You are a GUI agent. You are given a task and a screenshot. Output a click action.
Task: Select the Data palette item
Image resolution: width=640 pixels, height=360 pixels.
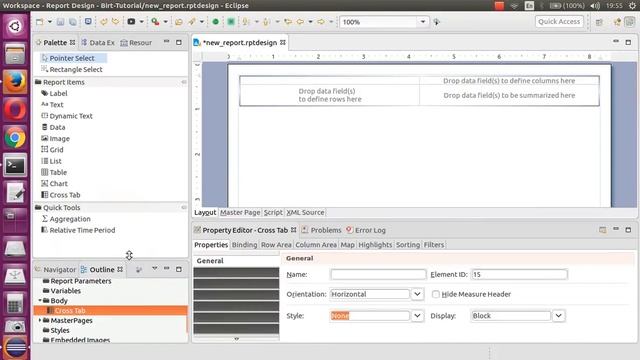tap(53, 127)
